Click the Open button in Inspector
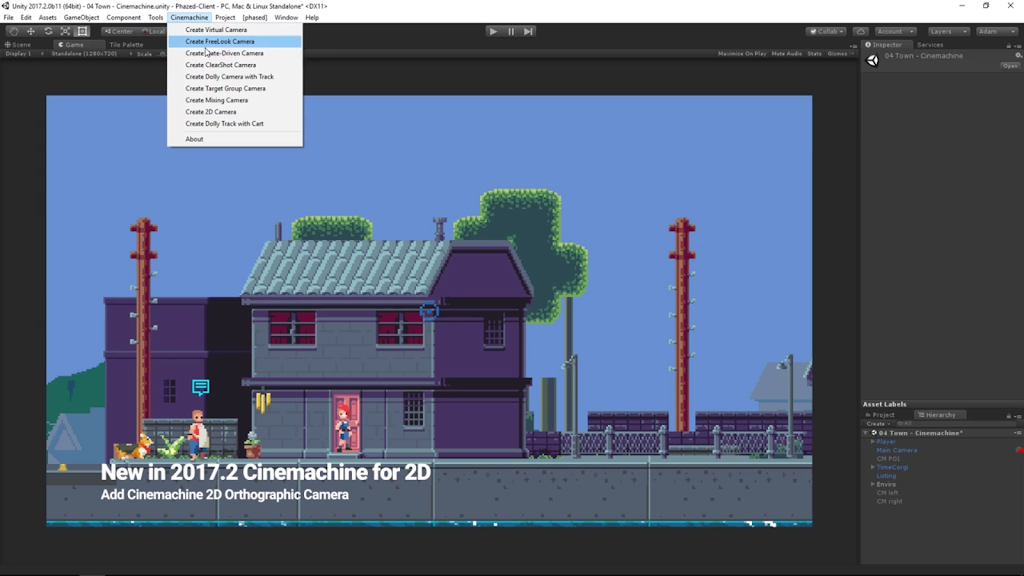The height and width of the screenshot is (576, 1024). 1010,66
